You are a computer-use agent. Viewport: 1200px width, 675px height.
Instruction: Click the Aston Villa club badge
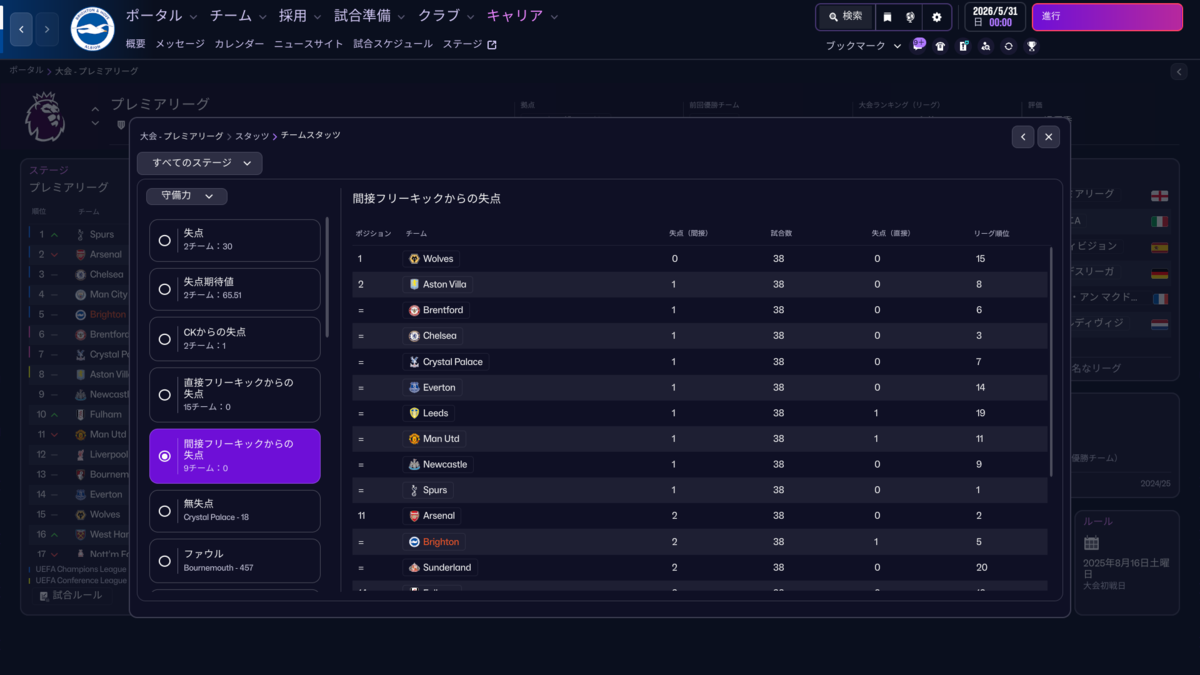pyautogui.click(x=414, y=284)
